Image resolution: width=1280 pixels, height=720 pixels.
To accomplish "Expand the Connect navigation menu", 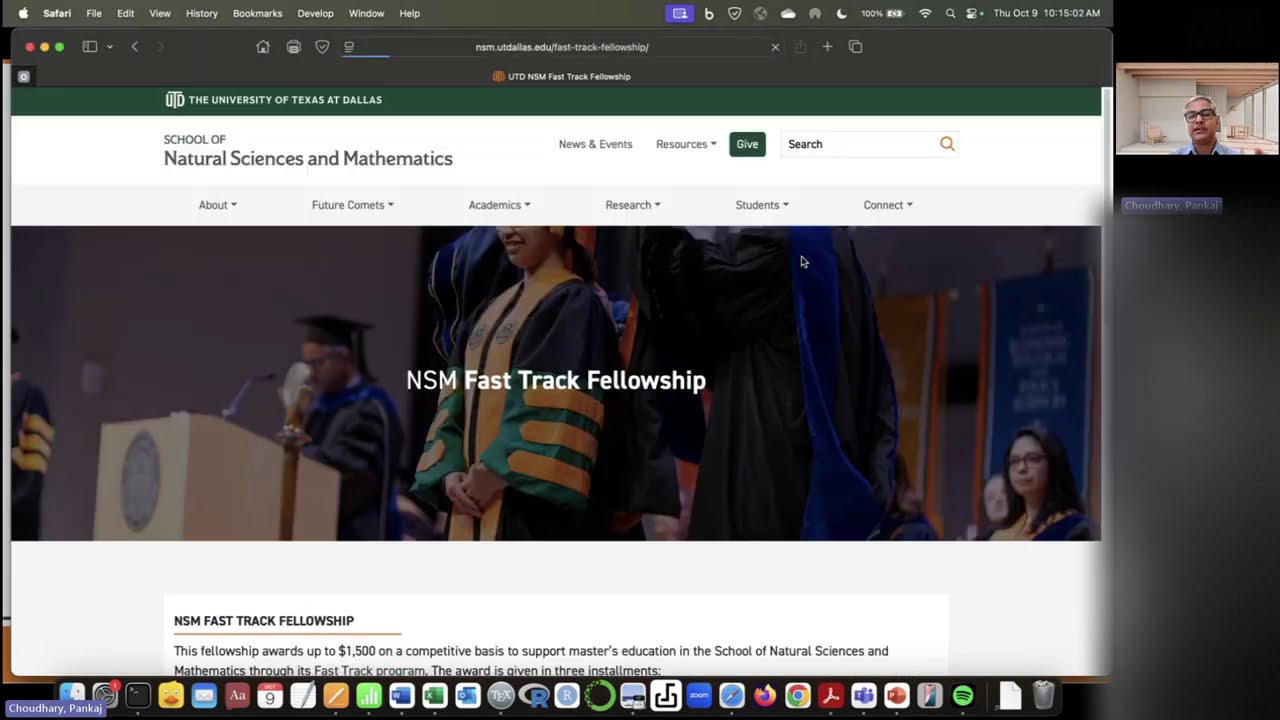I will click(888, 205).
